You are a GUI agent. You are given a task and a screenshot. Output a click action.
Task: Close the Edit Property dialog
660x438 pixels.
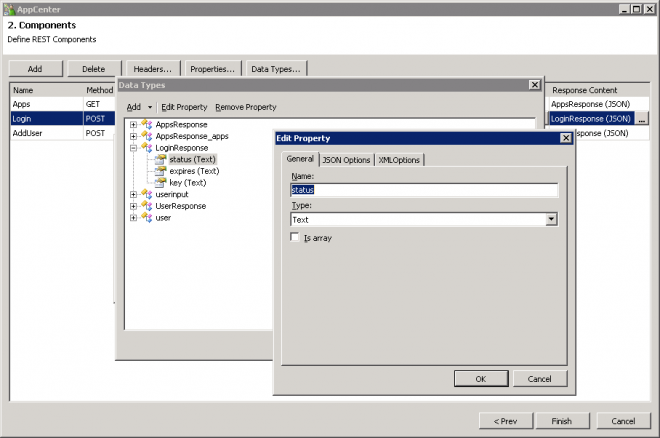(566, 138)
